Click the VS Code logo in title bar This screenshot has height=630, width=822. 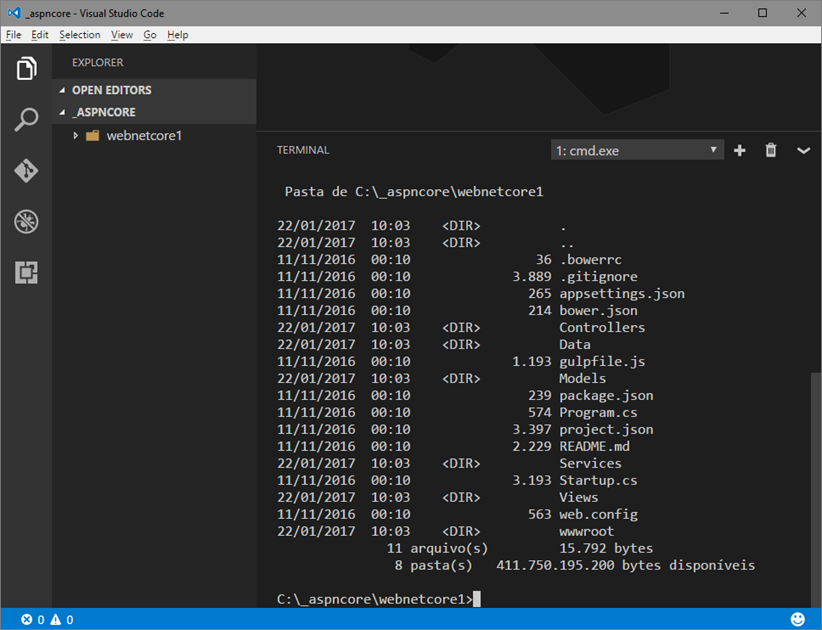point(14,13)
